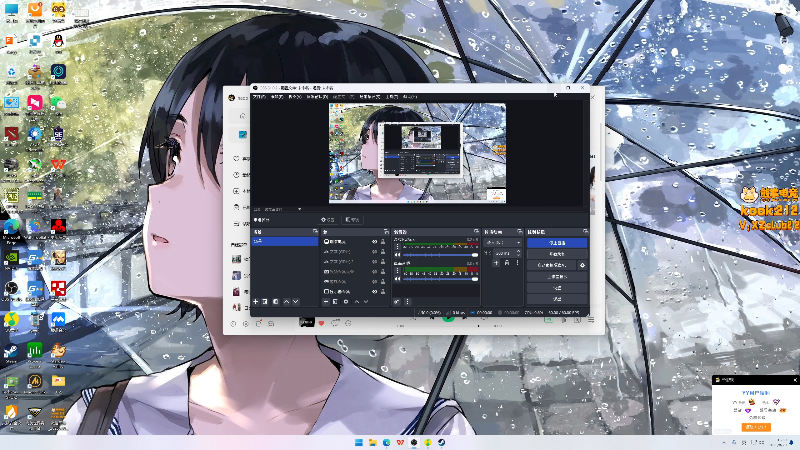Add a configurable transition with the plus icon
This screenshot has height=450, width=800.
click(496, 263)
